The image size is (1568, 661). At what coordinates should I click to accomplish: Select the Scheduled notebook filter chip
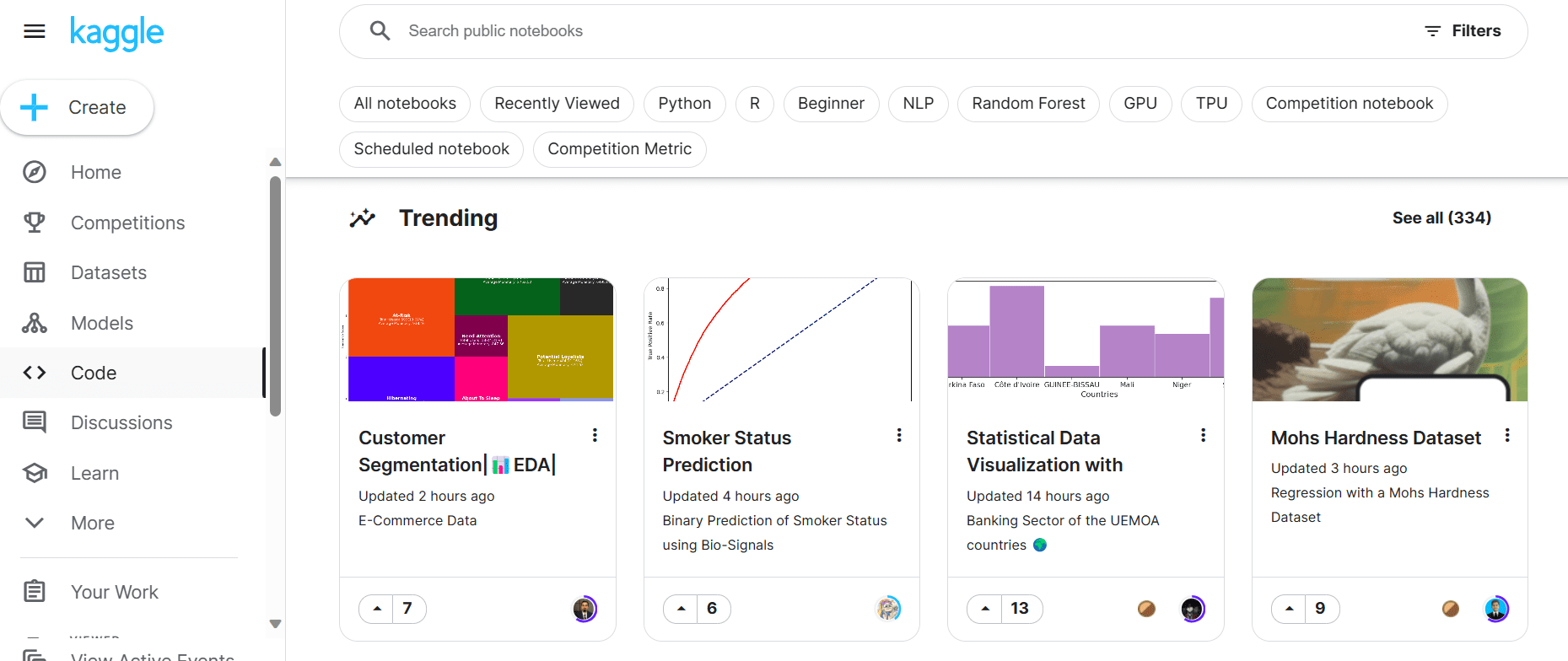click(x=432, y=149)
